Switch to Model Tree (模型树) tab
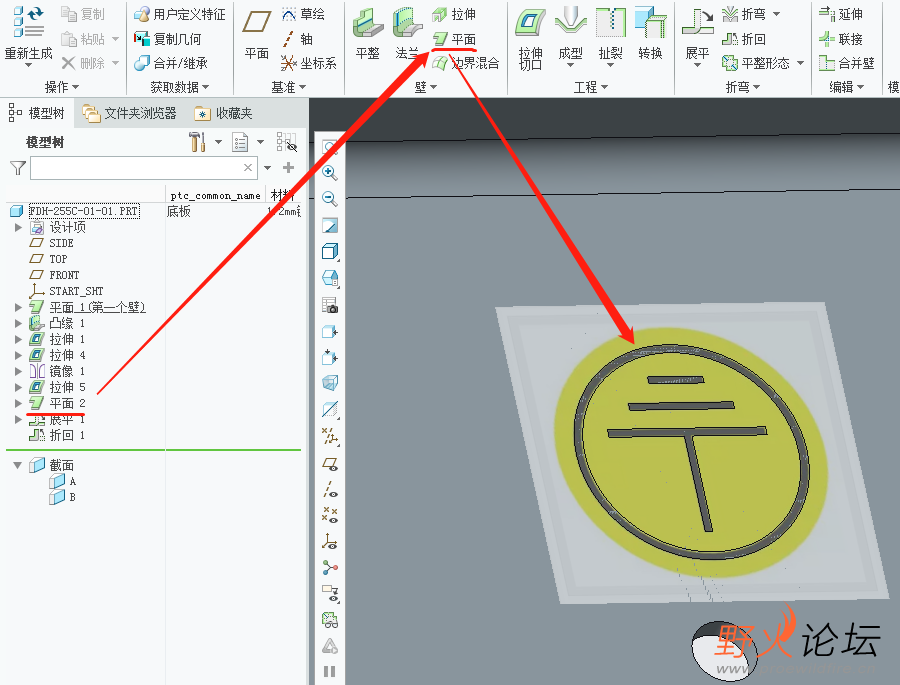Viewport: 900px width, 685px height. pyautogui.click(x=37, y=113)
